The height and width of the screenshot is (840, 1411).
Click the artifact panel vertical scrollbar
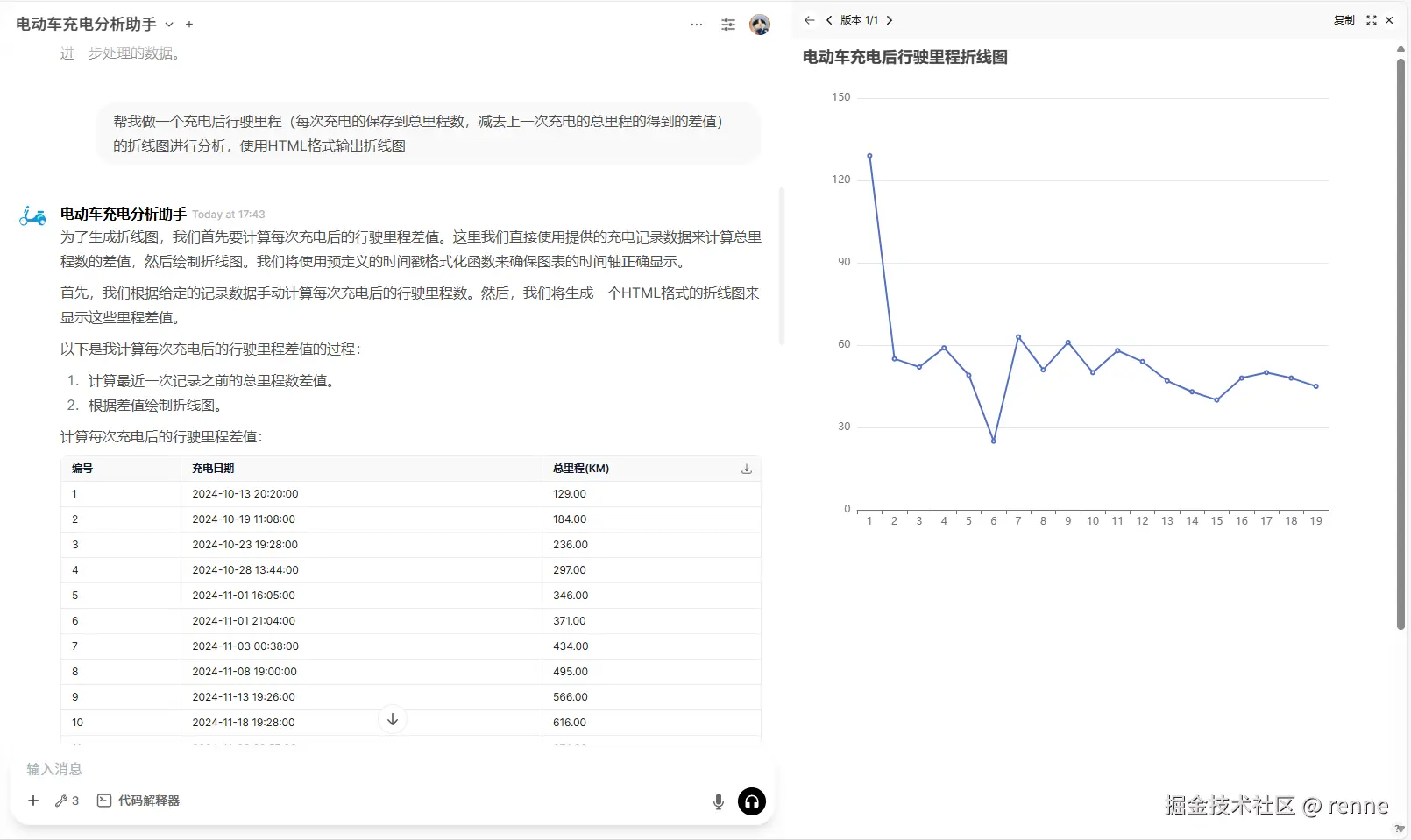pyautogui.click(x=1400, y=342)
